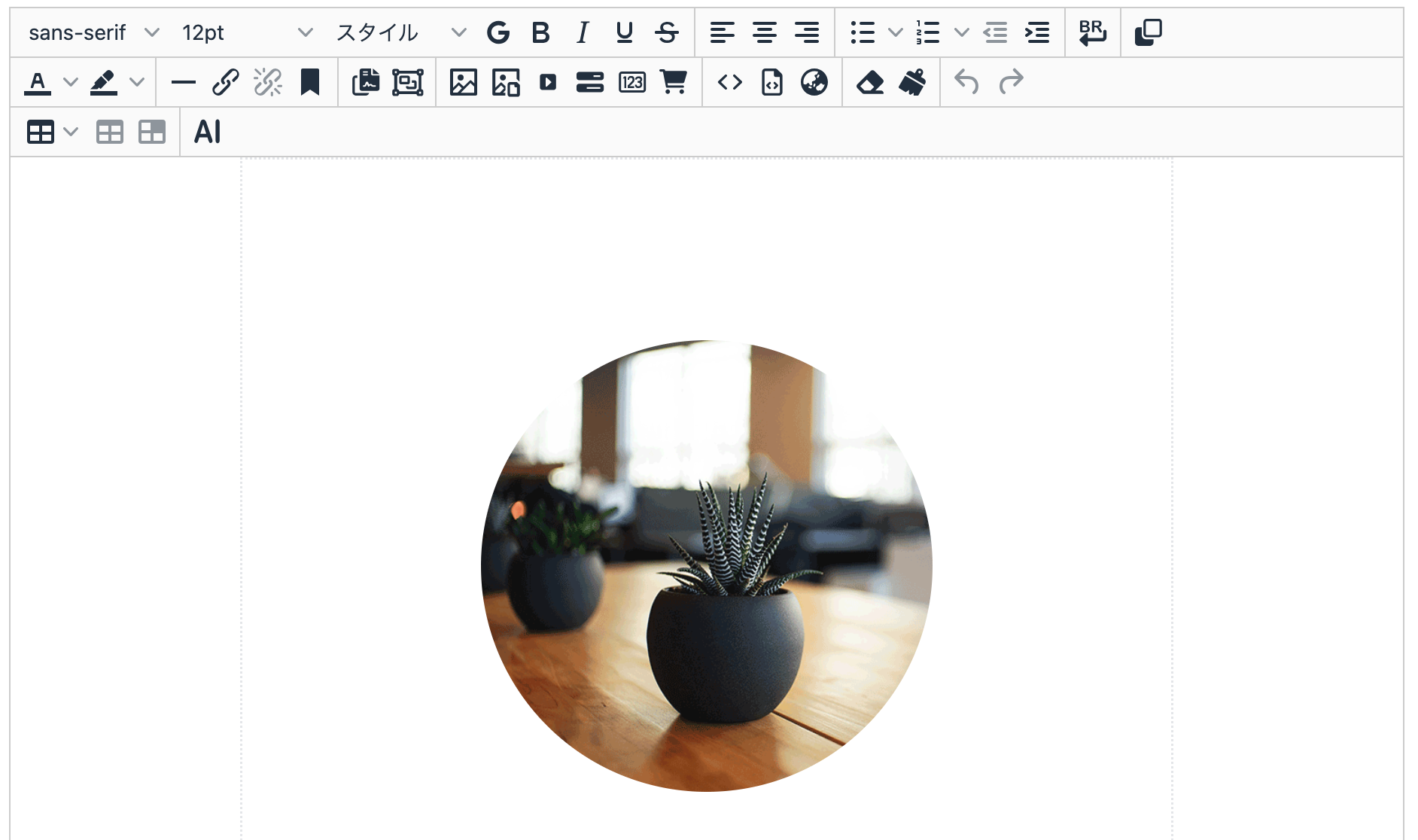Align text to the left

pos(723,32)
